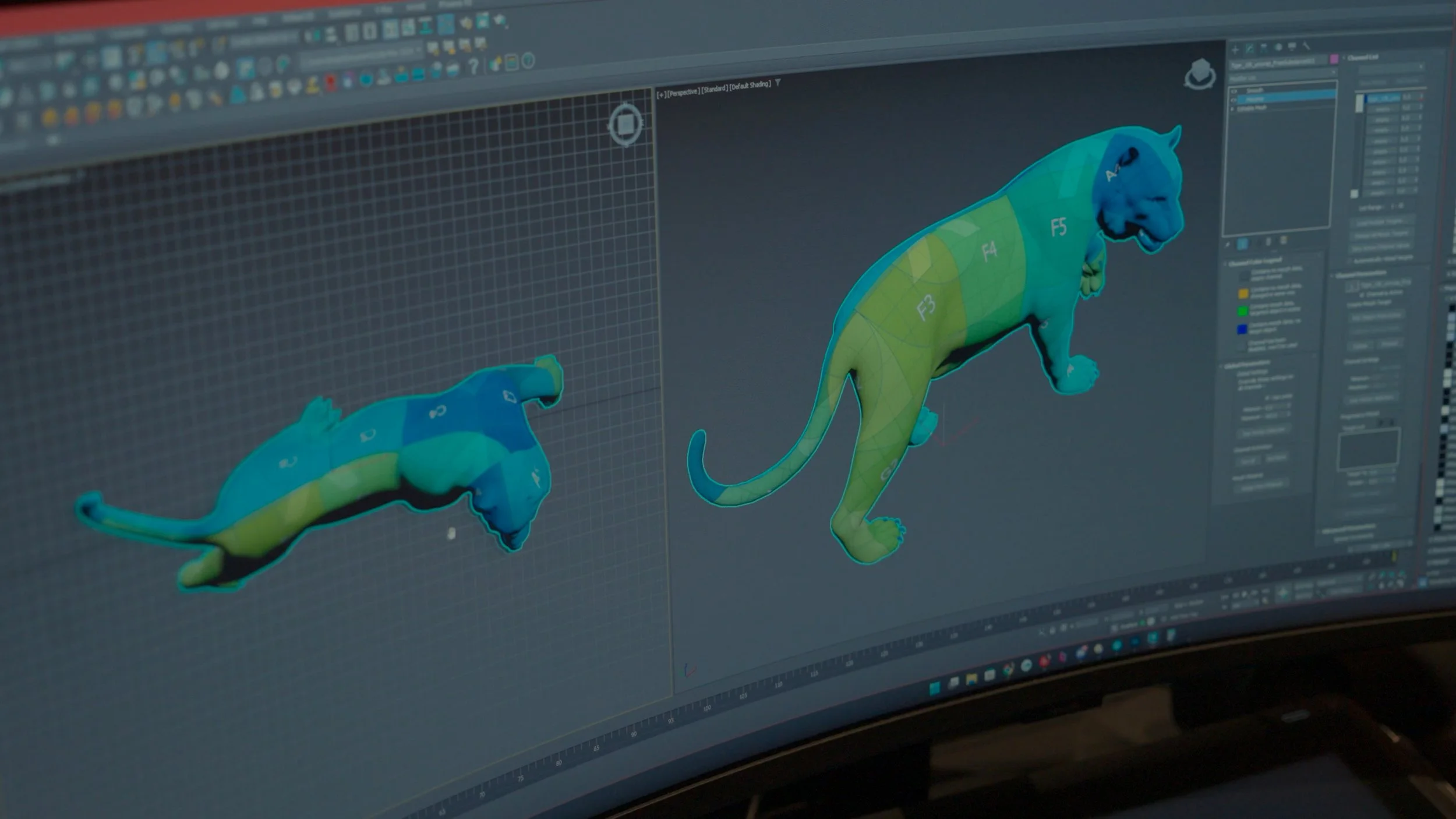Click the Load Multiple Targets button

[x=1380, y=222]
